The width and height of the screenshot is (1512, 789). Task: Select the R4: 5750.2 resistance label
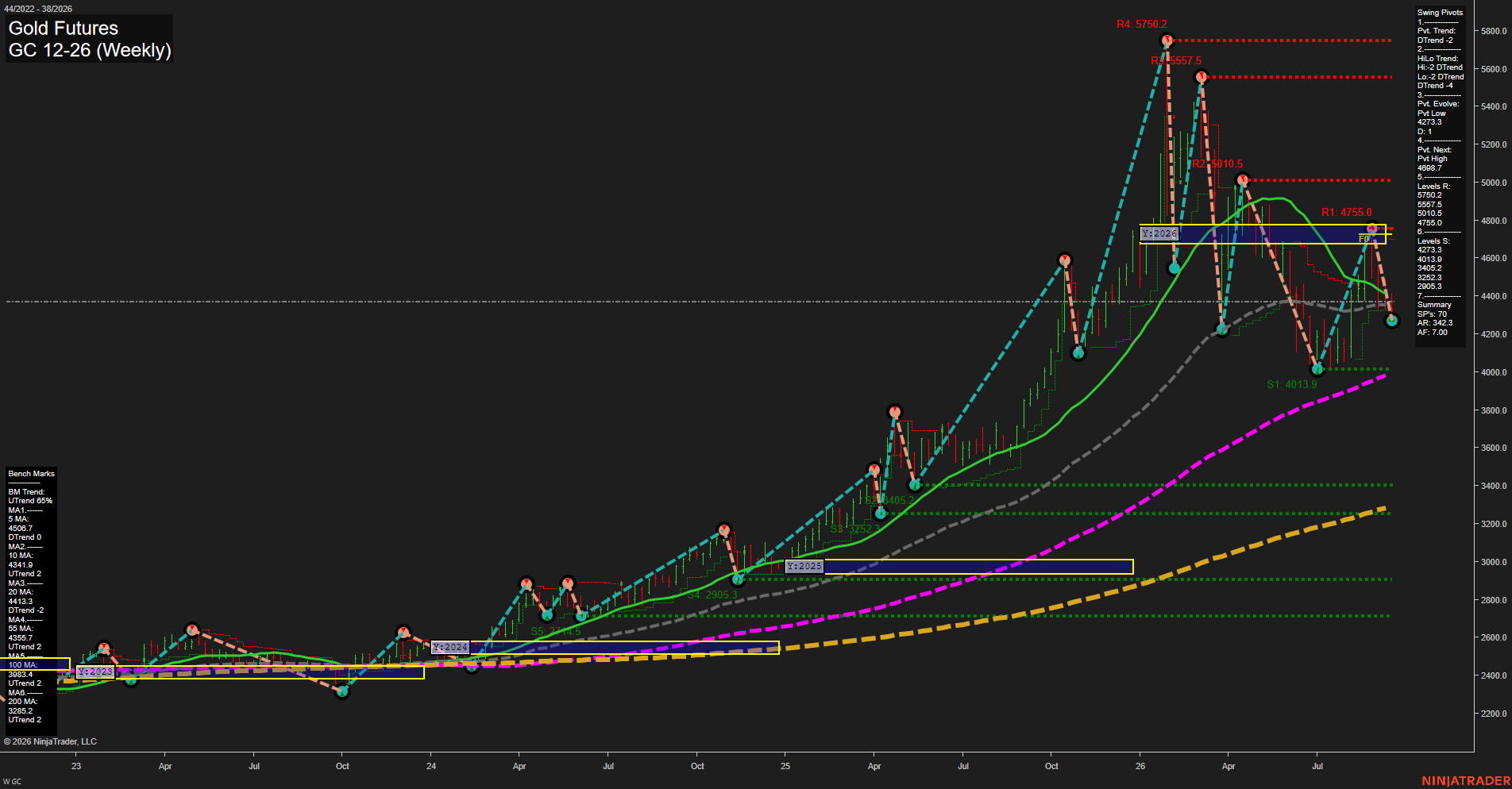1142,25
